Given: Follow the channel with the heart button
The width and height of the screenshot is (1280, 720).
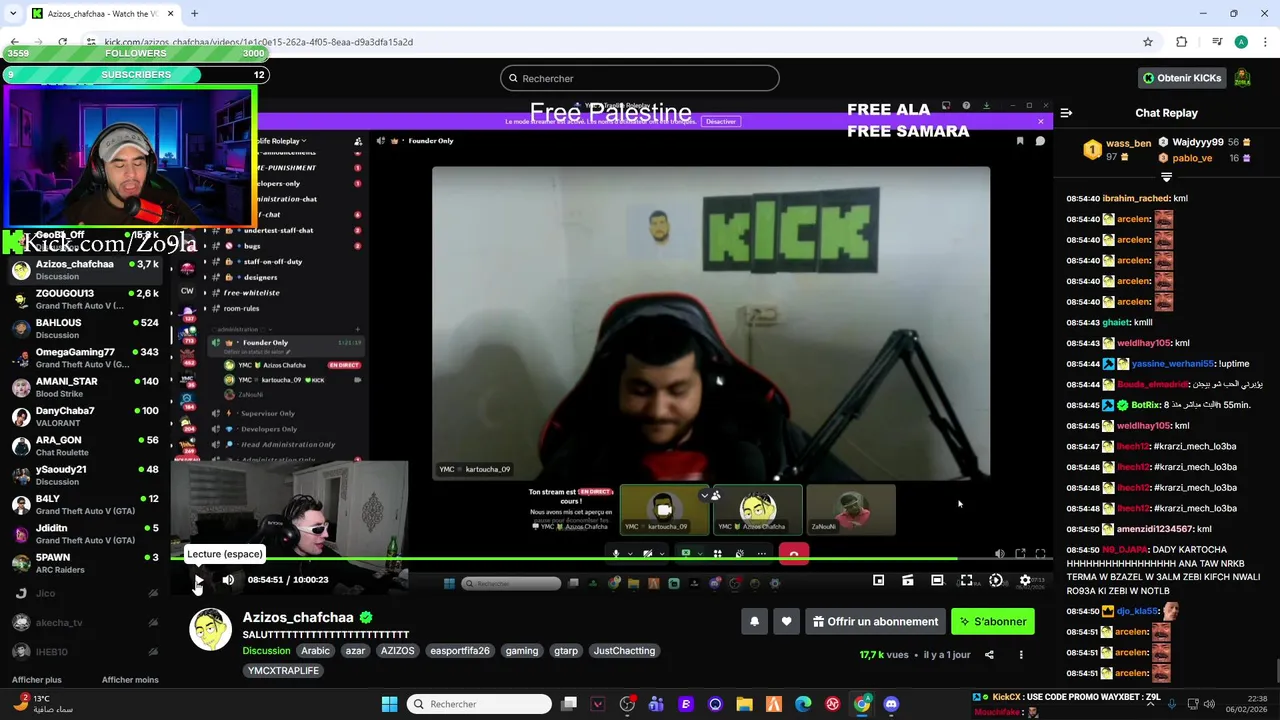Looking at the screenshot, I should [x=787, y=622].
